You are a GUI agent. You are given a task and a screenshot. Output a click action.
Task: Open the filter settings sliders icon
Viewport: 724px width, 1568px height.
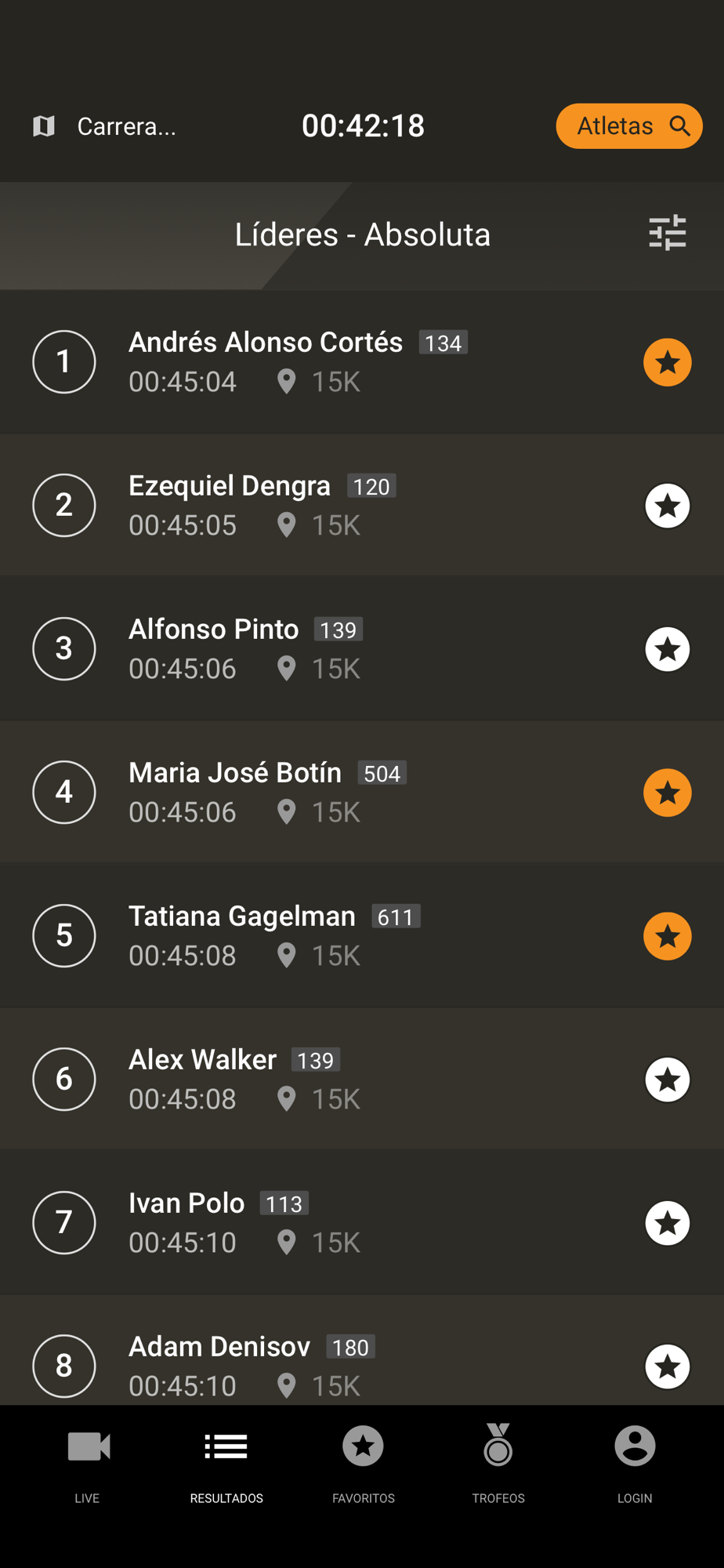(x=668, y=234)
